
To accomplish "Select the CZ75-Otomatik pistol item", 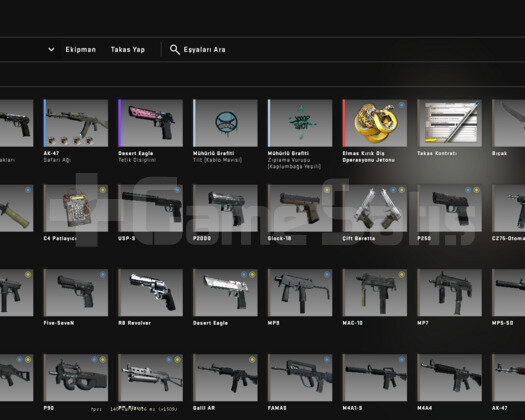I will (508, 208).
